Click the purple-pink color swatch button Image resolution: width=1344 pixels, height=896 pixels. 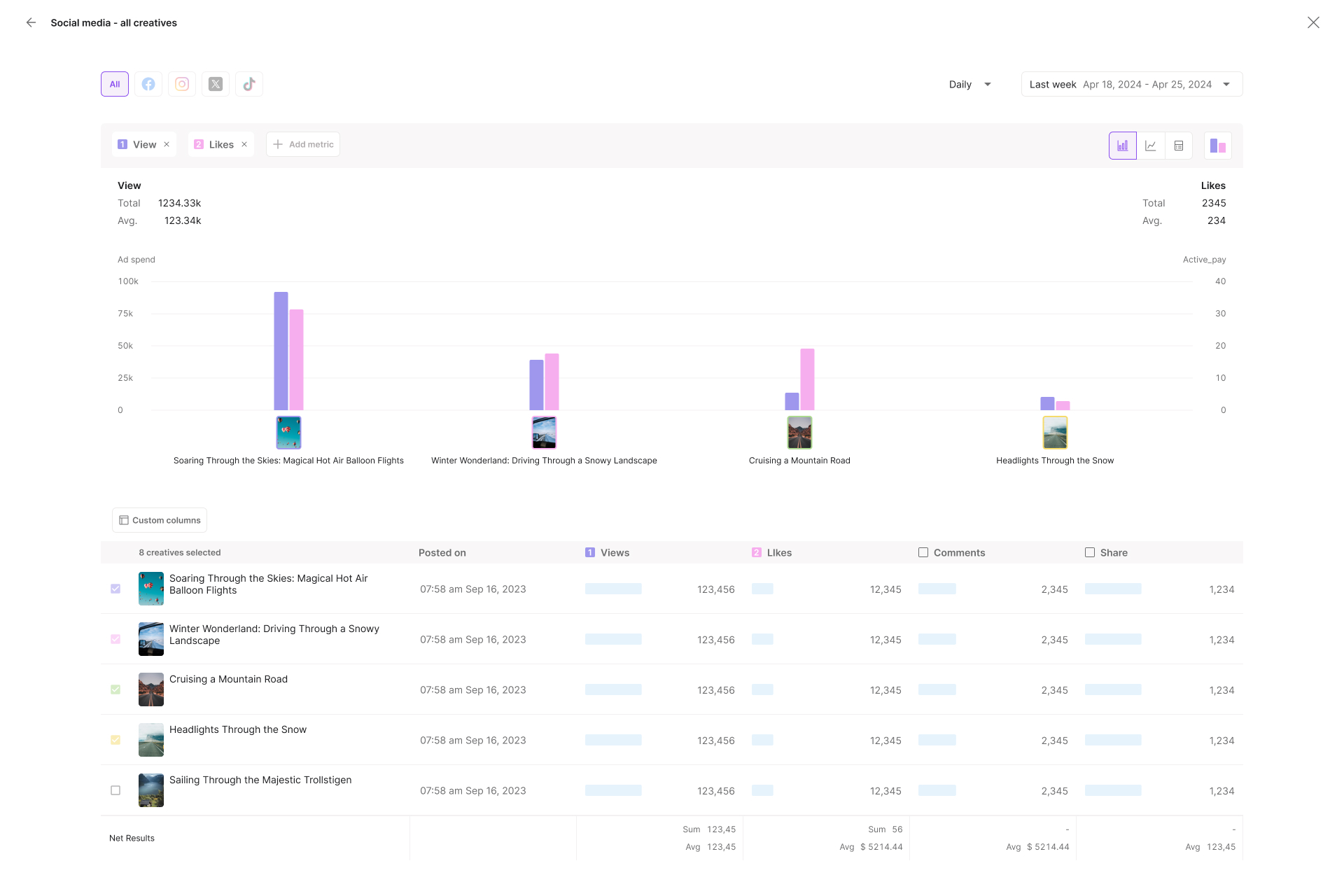1217,146
